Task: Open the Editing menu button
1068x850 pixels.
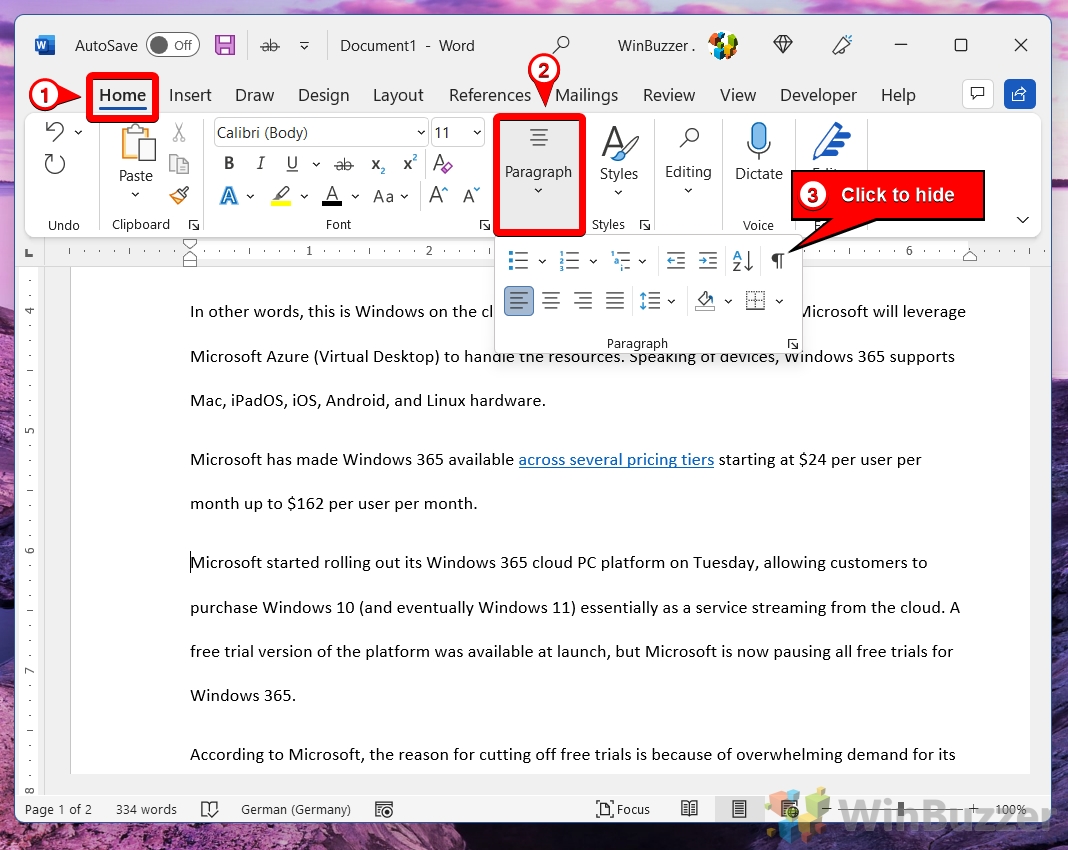Action: [688, 163]
